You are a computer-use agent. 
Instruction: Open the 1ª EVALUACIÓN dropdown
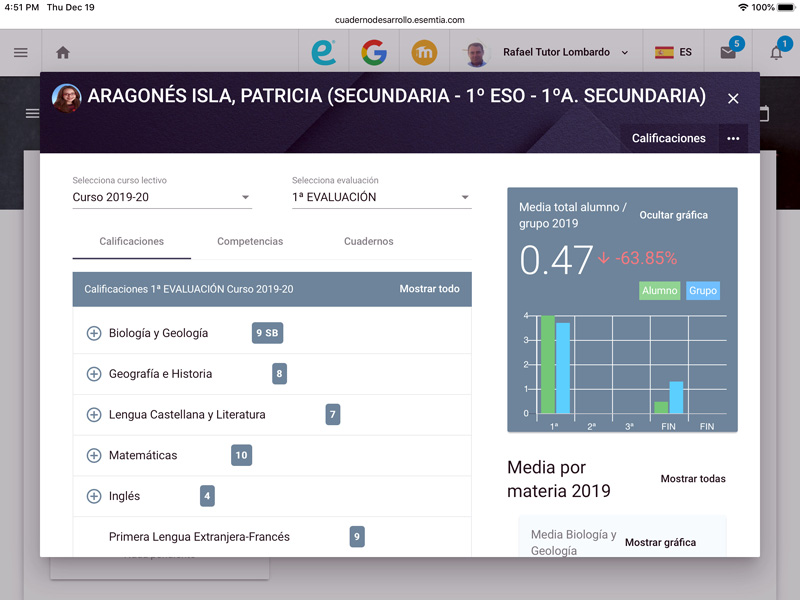point(381,197)
